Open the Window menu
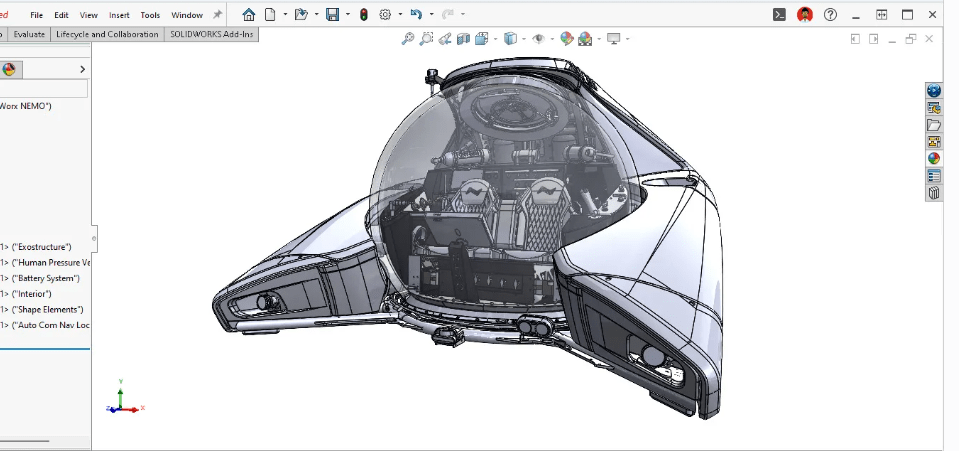Screen dimensions: 959x451 coord(187,15)
